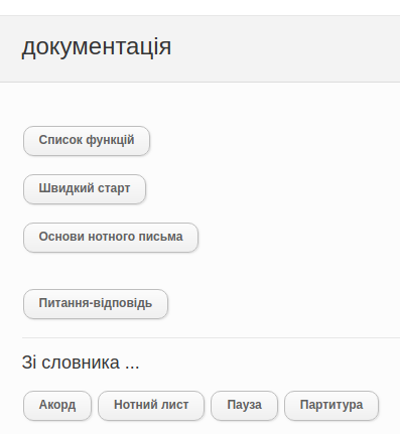Open the Список функцій button
This screenshot has height=434, width=400.
pos(86,141)
